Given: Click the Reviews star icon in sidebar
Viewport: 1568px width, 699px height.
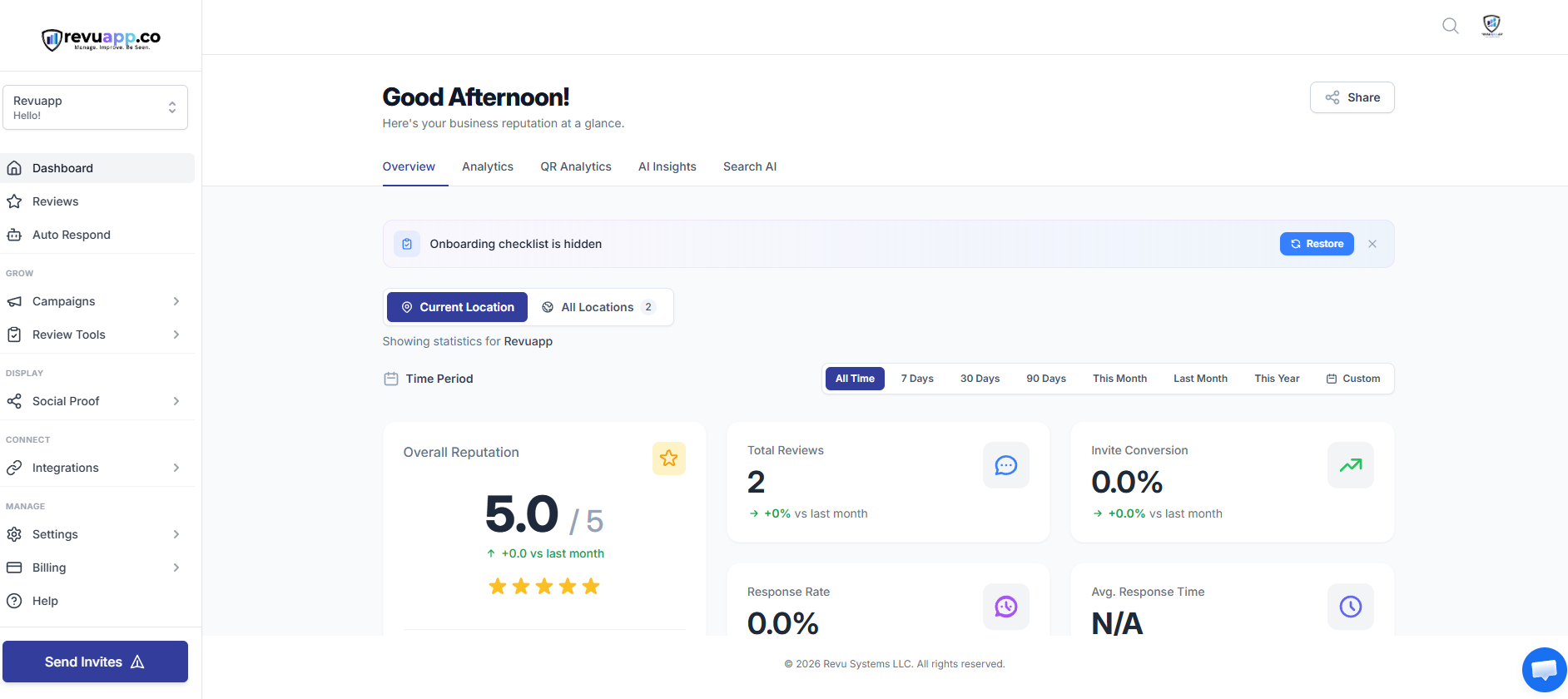Looking at the screenshot, I should tap(14, 201).
